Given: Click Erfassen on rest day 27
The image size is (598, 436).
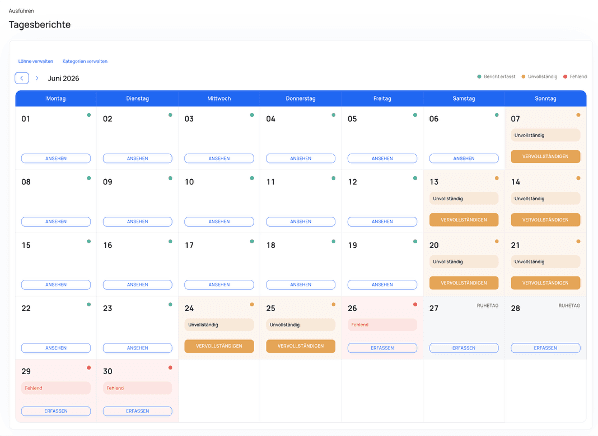Looking at the screenshot, I should [464, 348].
